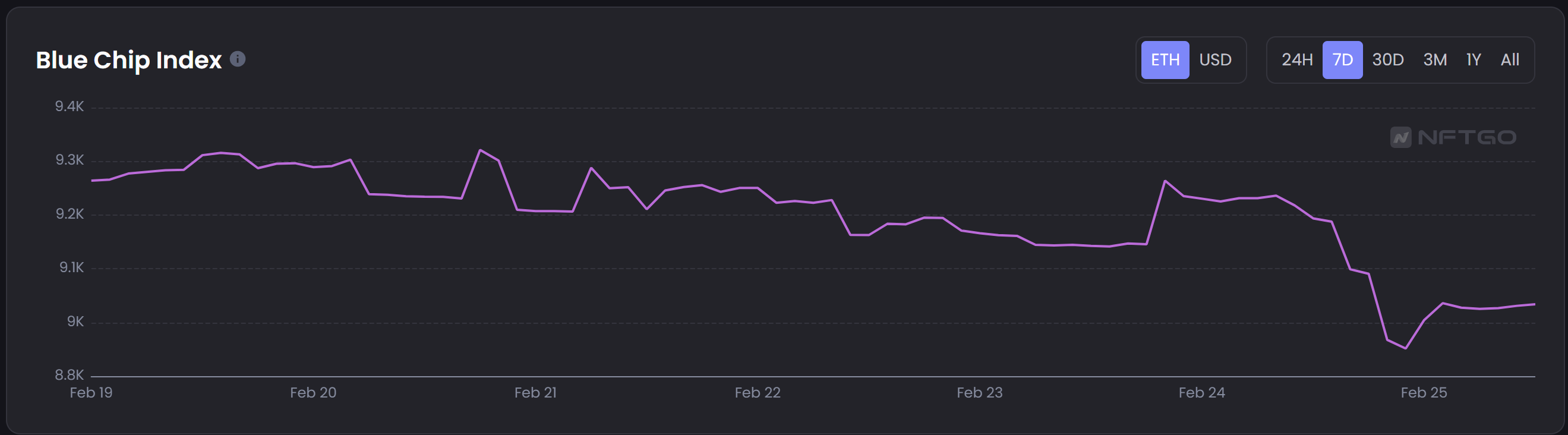
Task: Click the highest spike before Feb 21
Action: (x=480, y=150)
